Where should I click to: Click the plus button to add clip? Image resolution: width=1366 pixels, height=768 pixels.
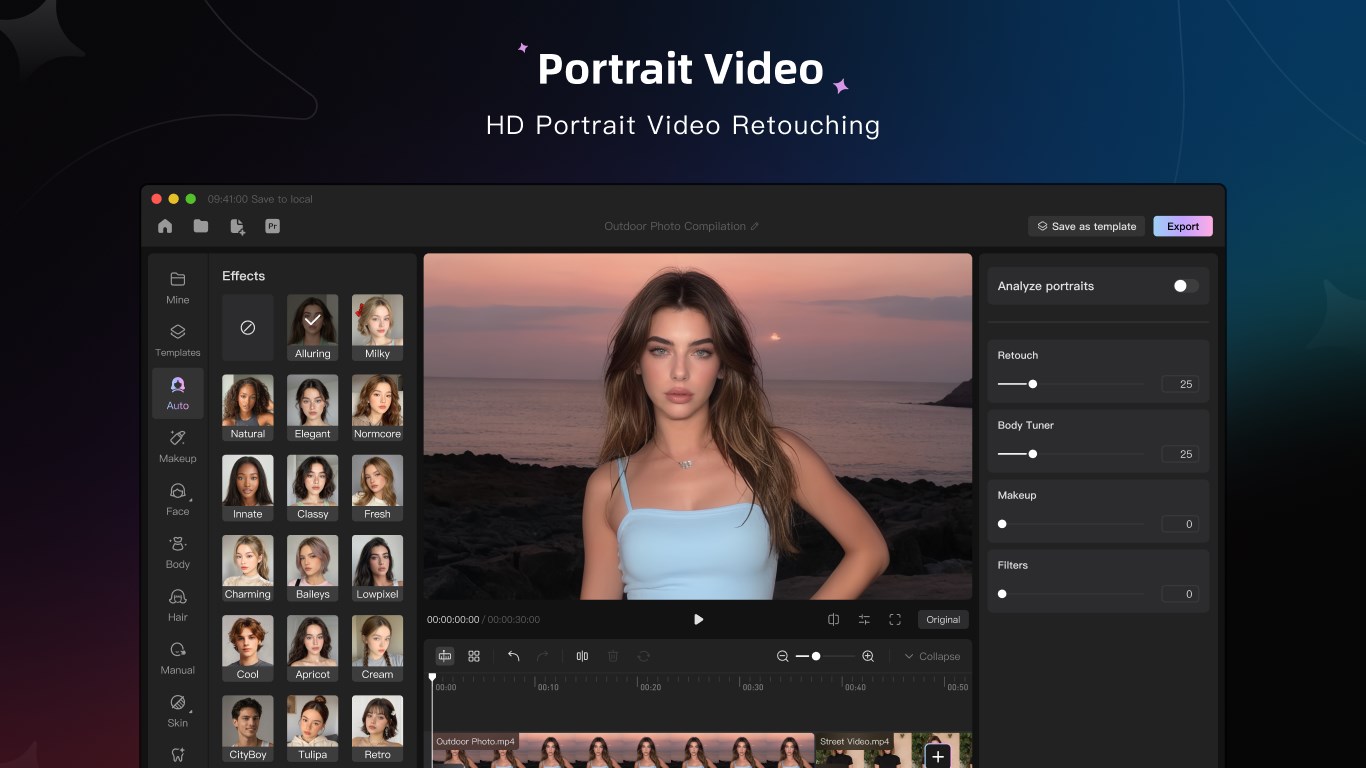[938, 757]
